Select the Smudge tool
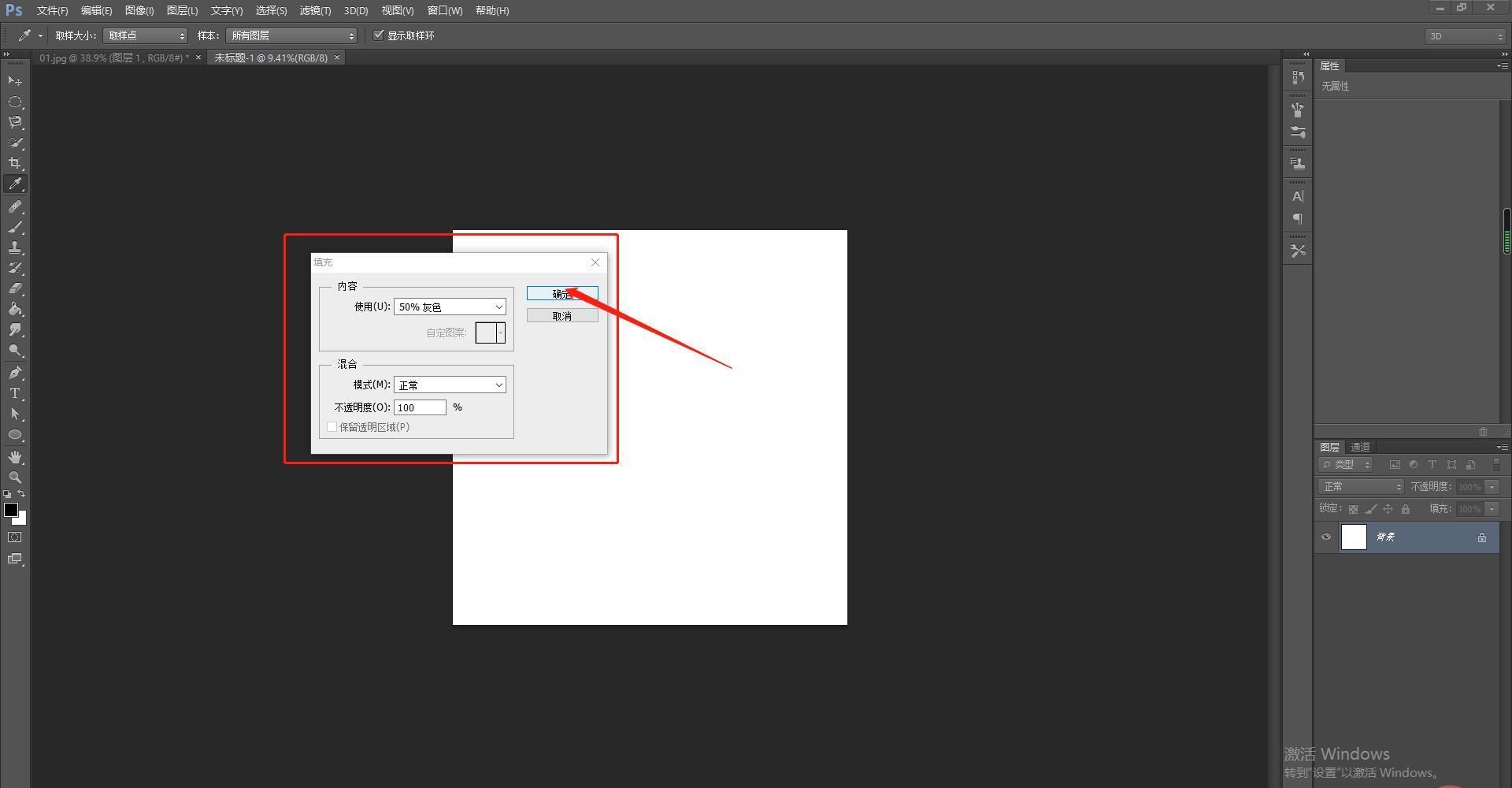This screenshot has height=788, width=1512. click(x=15, y=329)
